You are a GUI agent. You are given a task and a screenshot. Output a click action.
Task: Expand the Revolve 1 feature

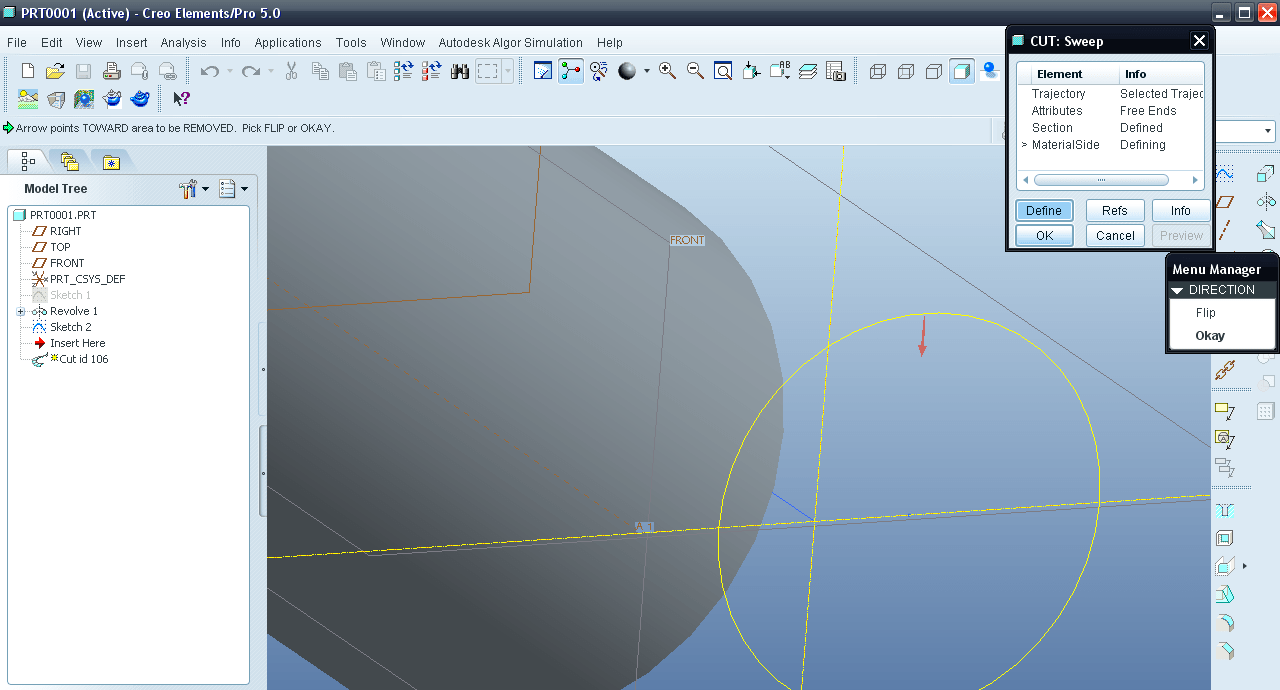[21, 311]
